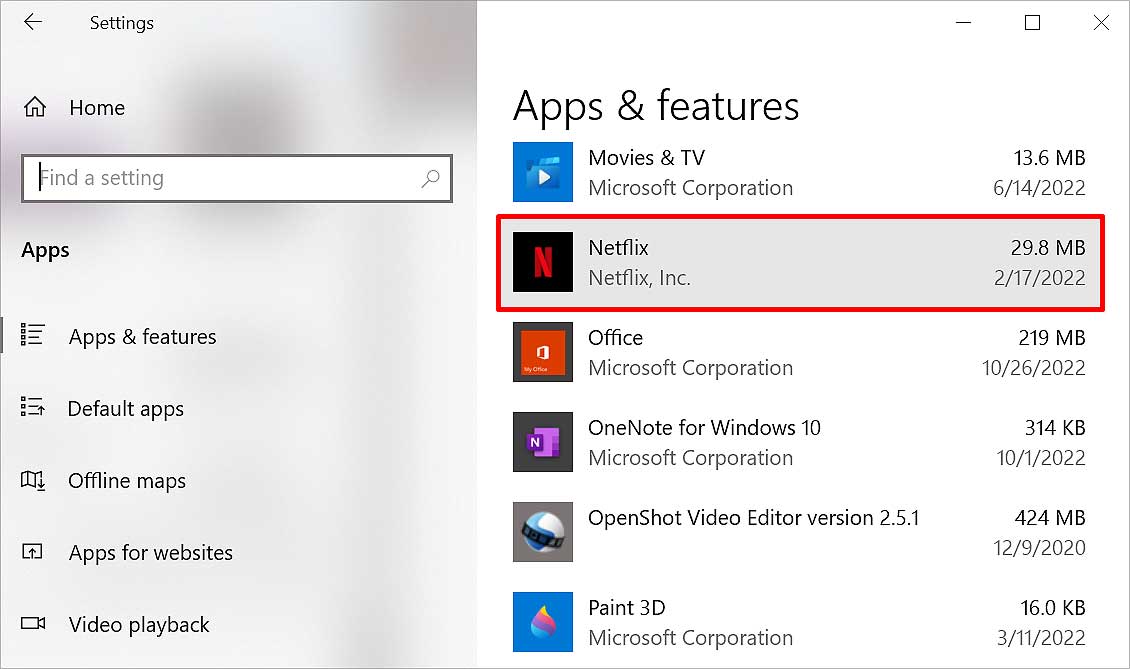This screenshot has height=669, width=1130.
Task: Click the 29.8 MB Netflix size
Action: pyautogui.click(x=1048, y=247)
